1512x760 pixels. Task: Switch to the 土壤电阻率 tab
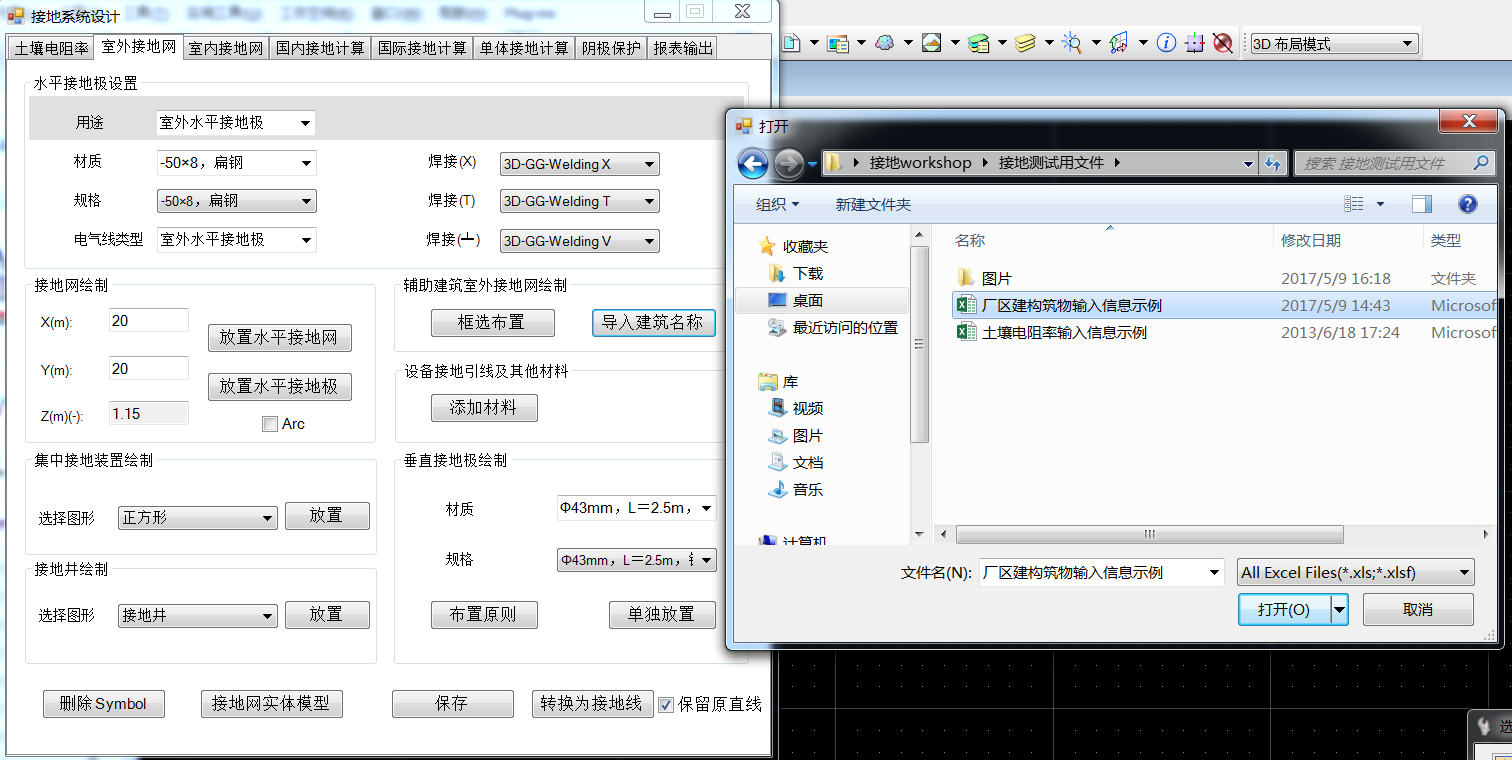click(52, 48)
